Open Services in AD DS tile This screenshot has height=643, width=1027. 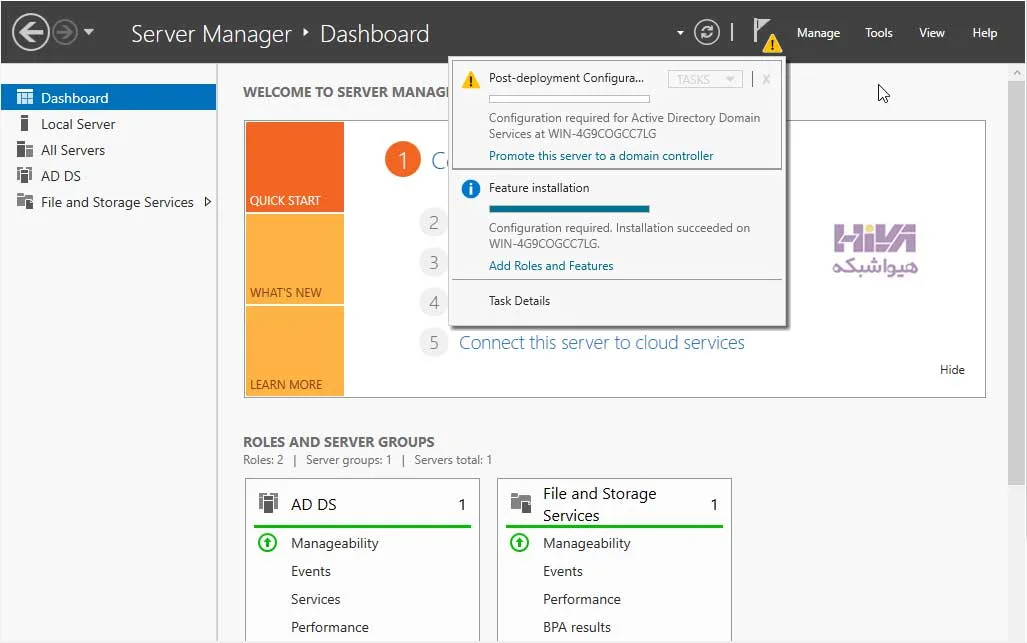315,599
